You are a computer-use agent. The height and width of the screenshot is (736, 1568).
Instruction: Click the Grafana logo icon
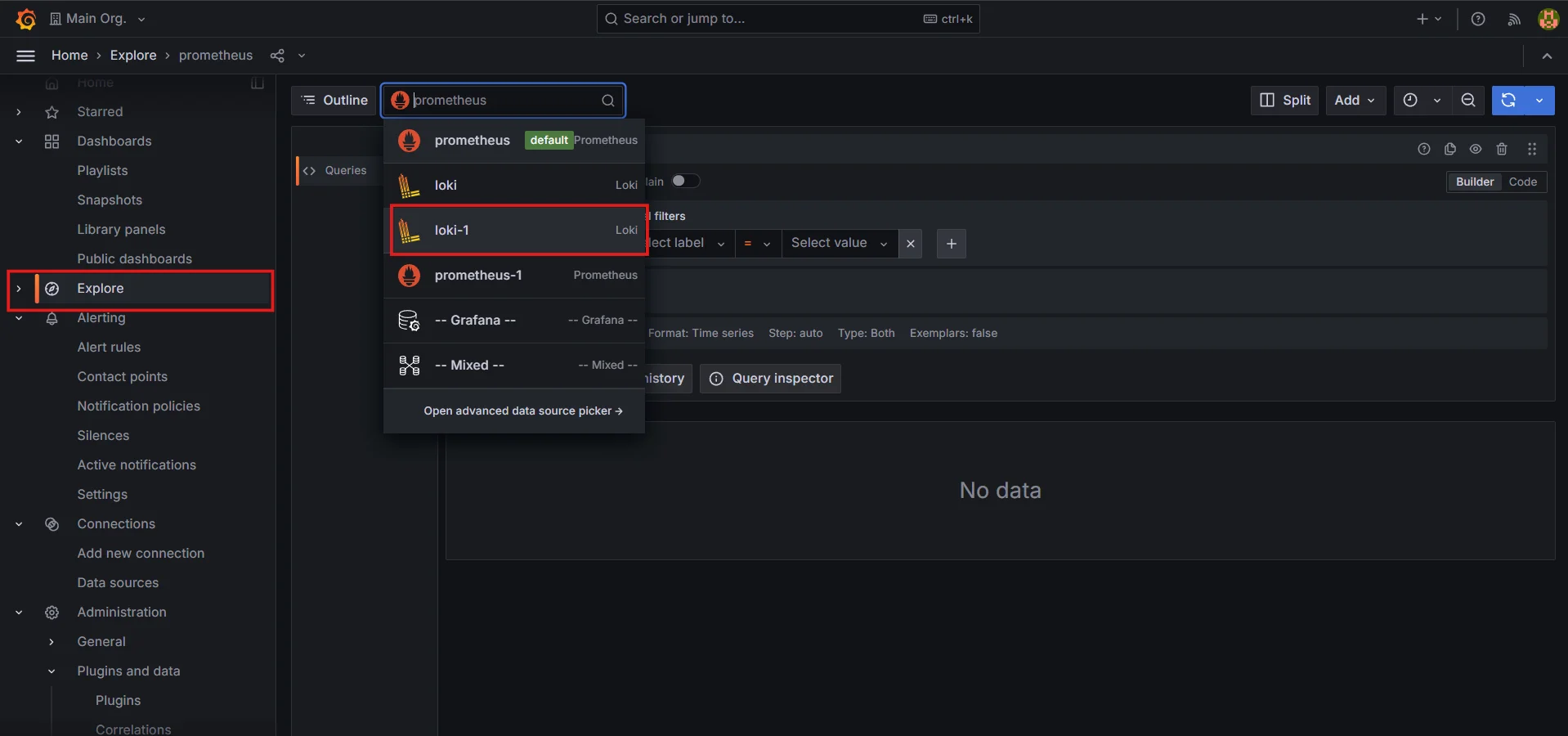[x=26, y=18]
